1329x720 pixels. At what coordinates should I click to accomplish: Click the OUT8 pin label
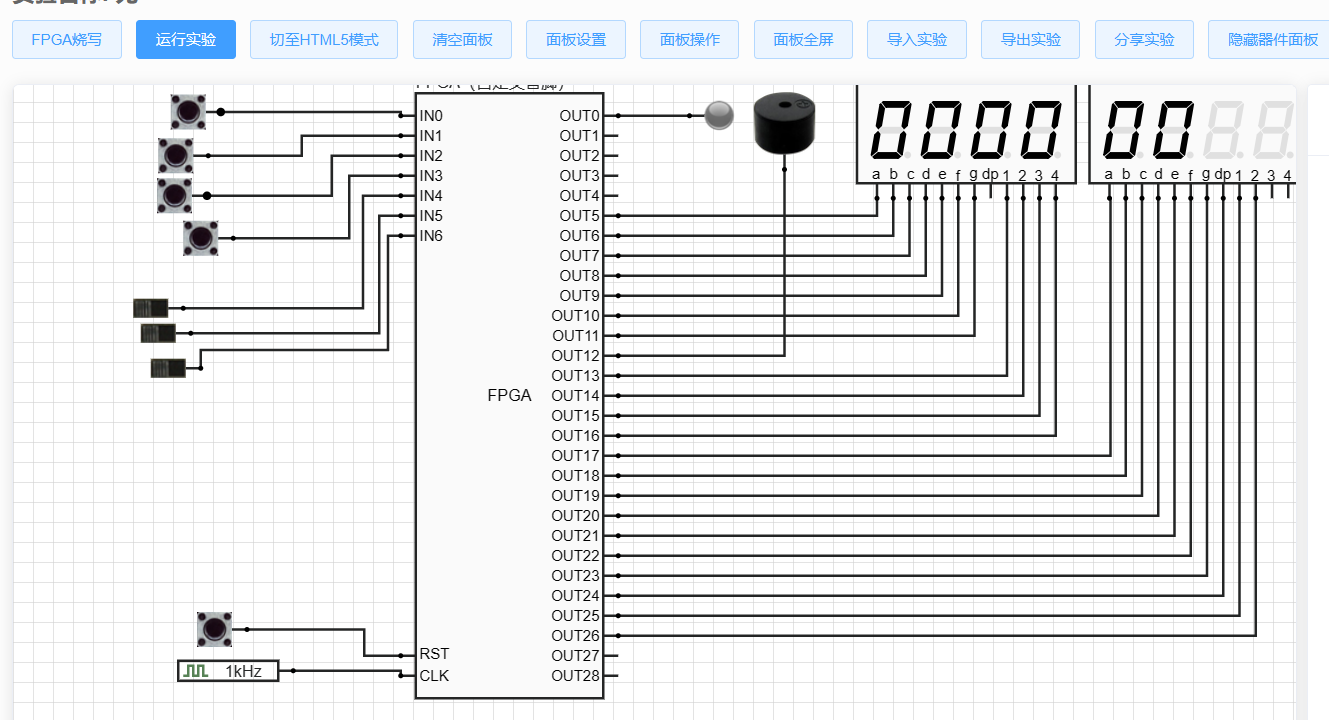(580, 276)
